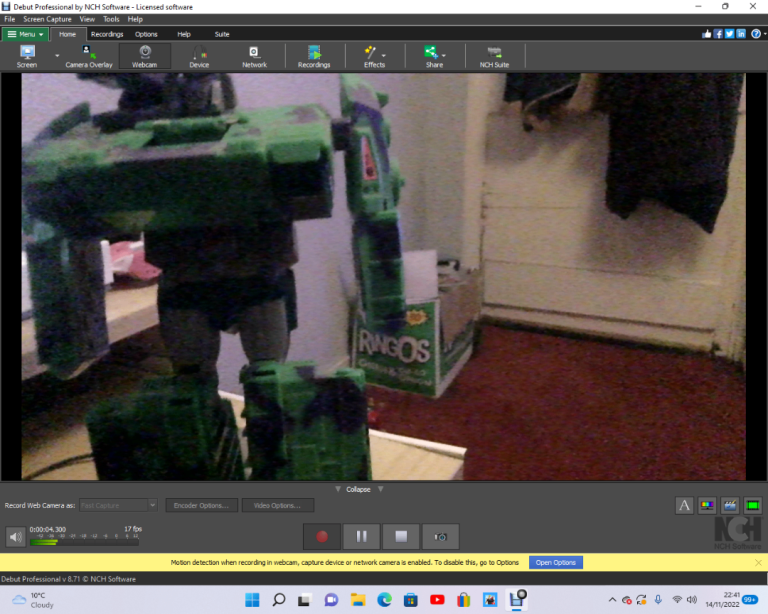Open the Recordings list from toolbar

tap(314, 56)
